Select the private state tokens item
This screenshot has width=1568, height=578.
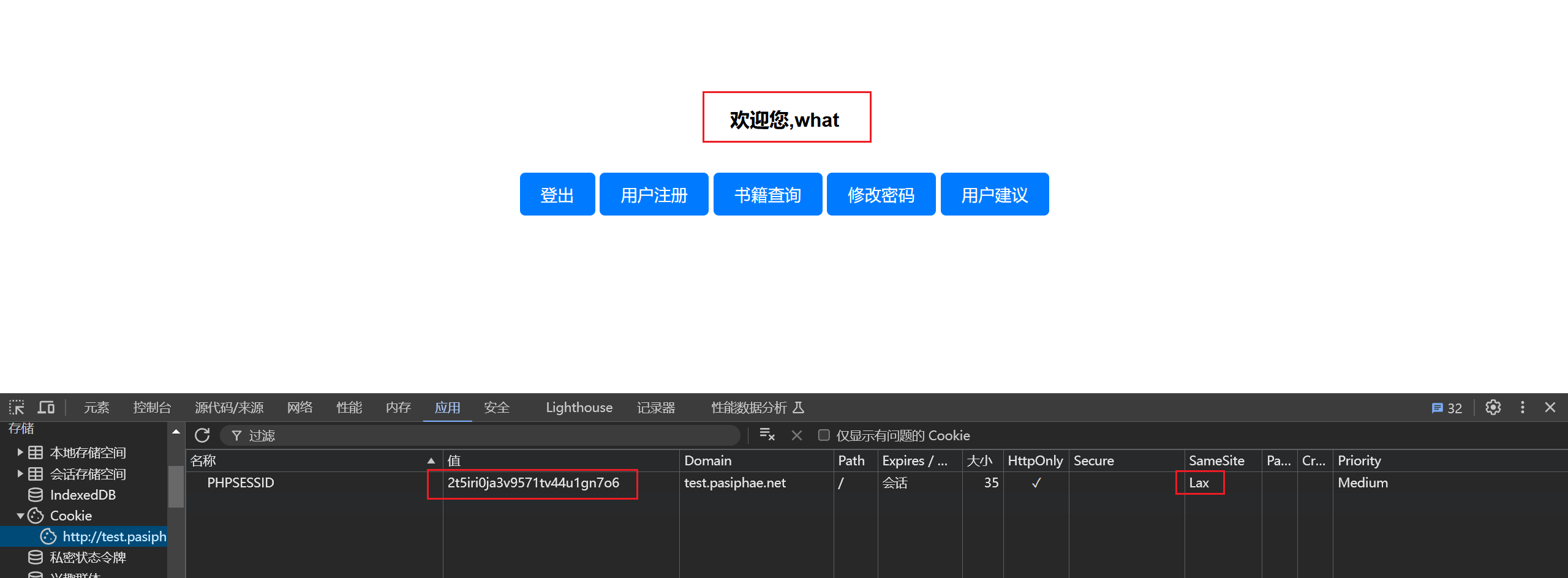[88, 557]
